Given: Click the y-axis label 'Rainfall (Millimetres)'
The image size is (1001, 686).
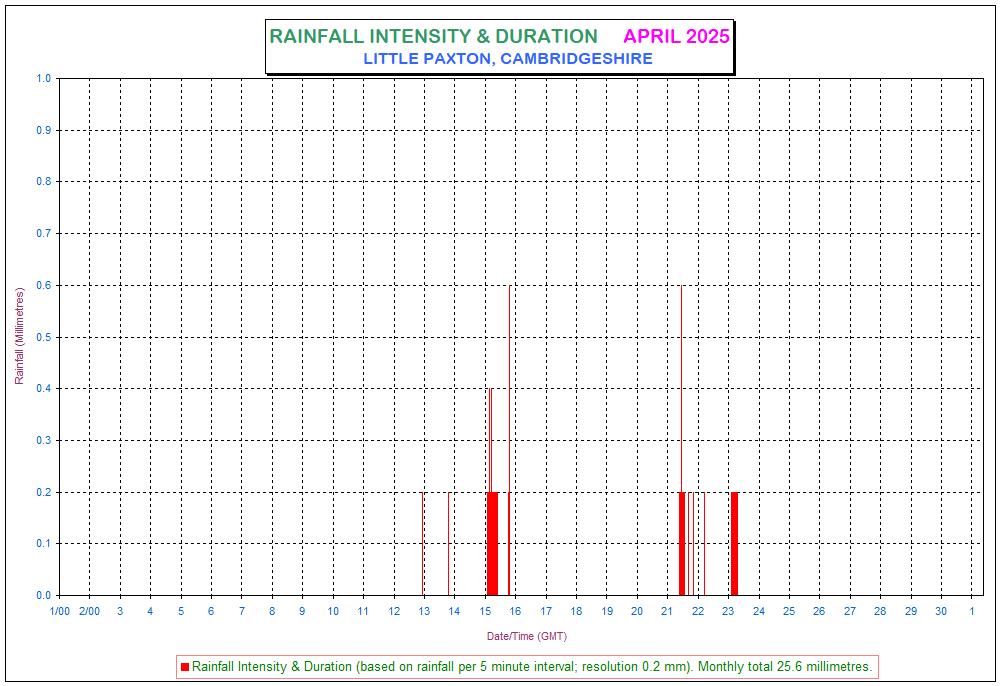Looking at the screenshot, I should tap(19, 336).
